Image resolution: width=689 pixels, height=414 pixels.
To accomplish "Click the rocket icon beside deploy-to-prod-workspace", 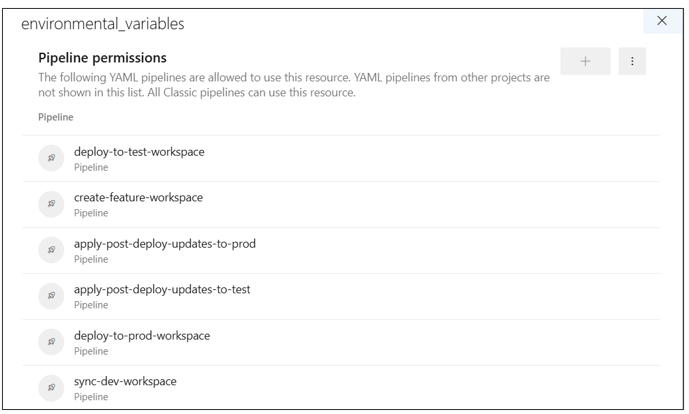I will 51,341.
